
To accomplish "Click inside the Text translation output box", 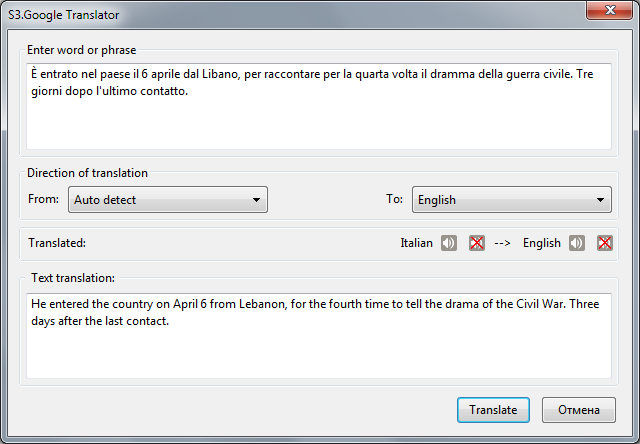I will [319, 336].
